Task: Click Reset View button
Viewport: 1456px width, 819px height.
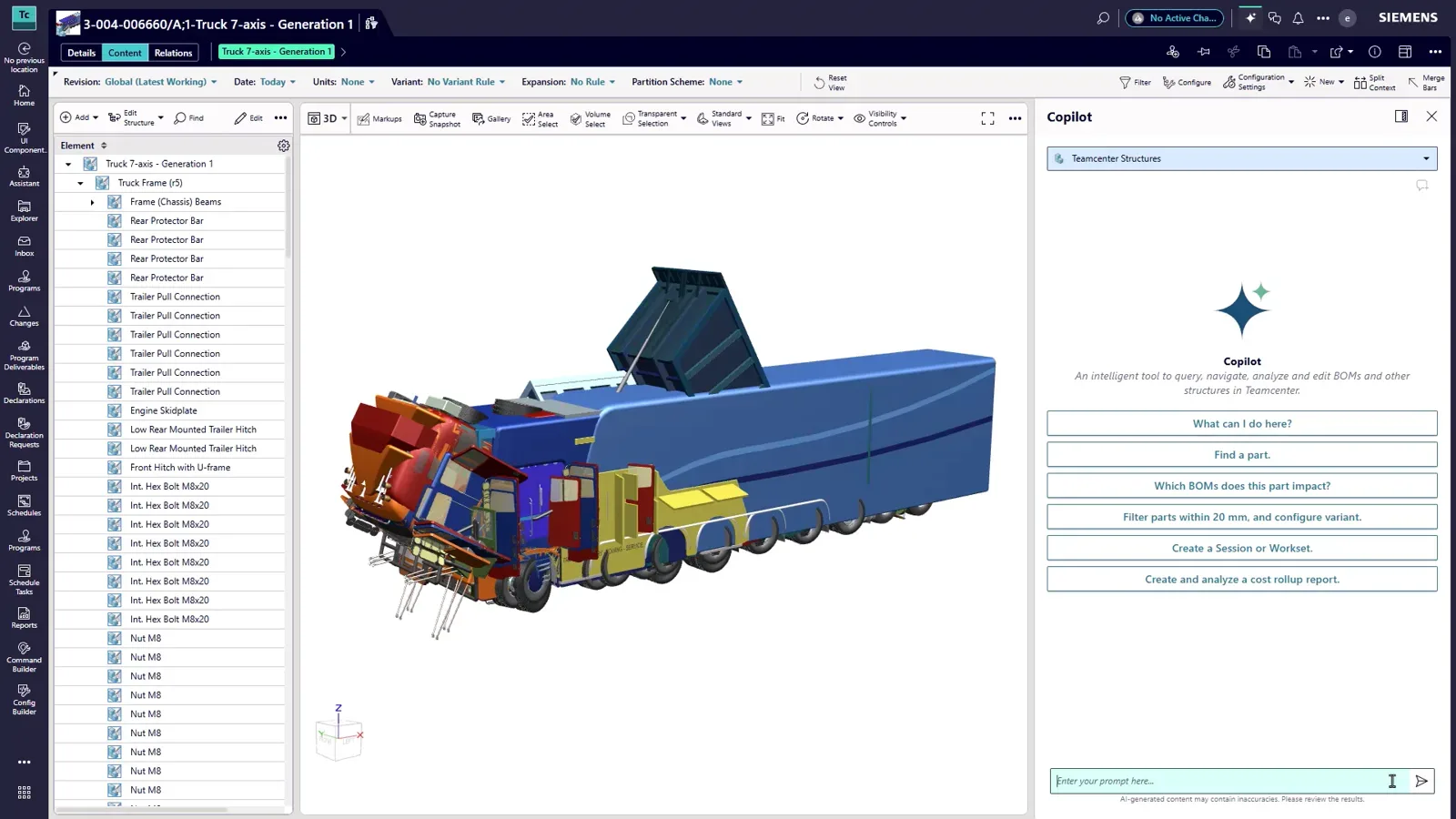Action: (x=830, y=82)
